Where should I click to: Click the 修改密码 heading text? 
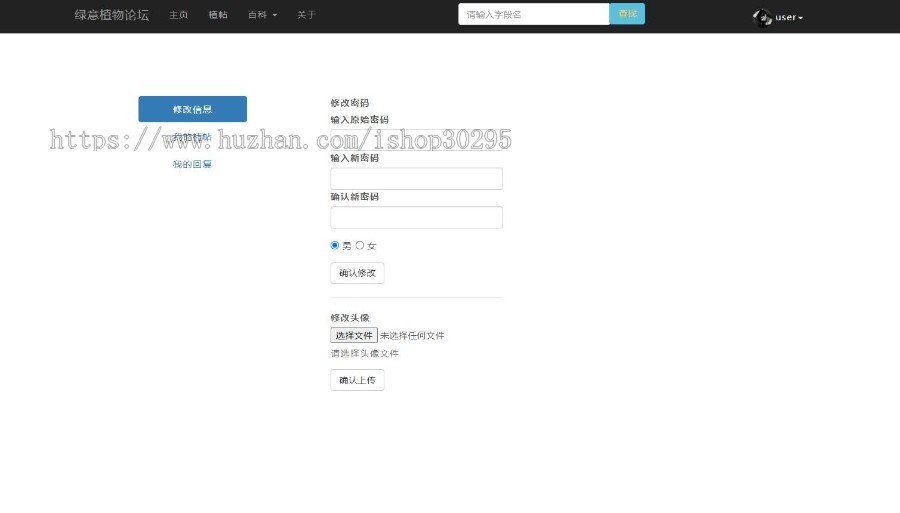pos(350,103)
